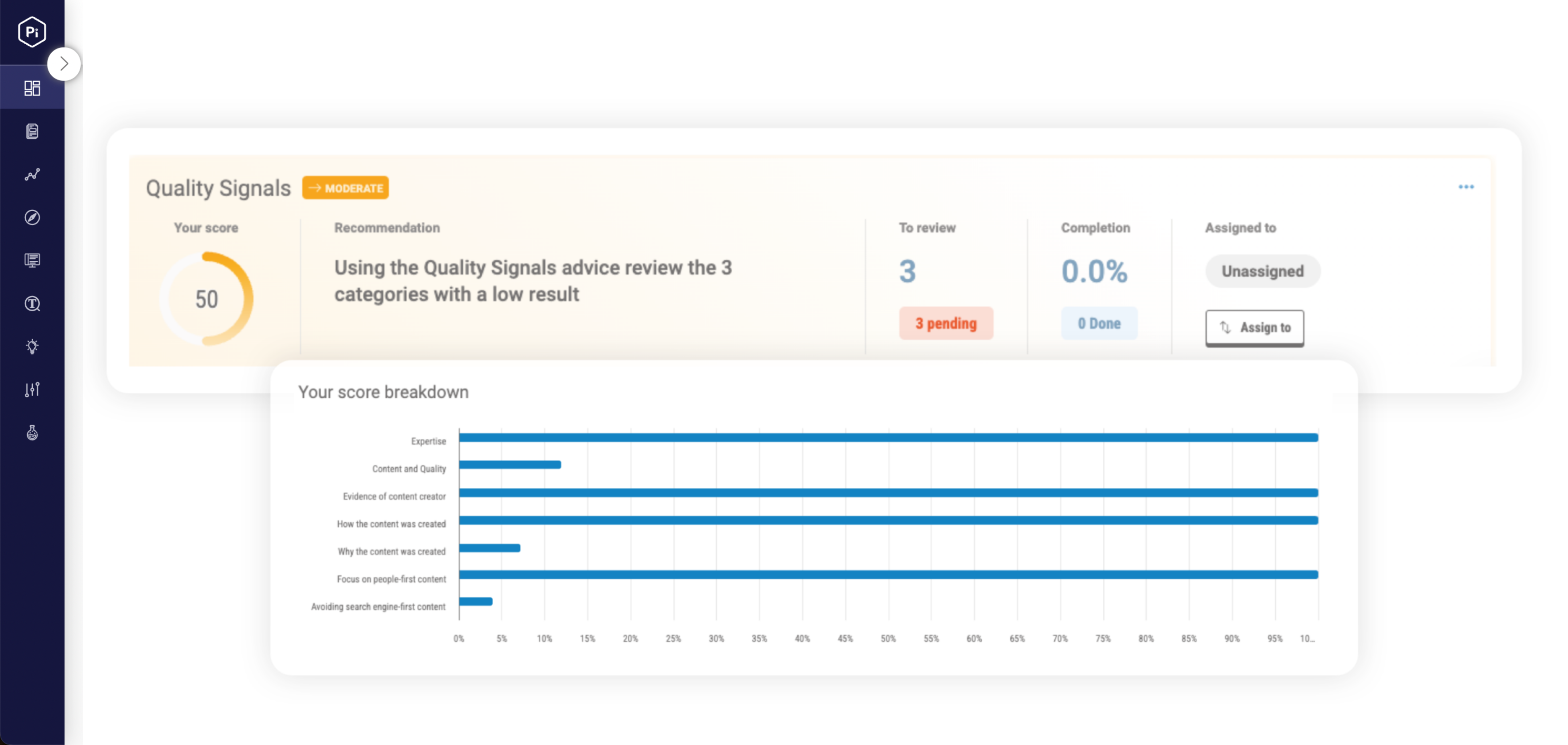The image size is (1568, 745).
Task: Open the dashboard grid icon
Action: pyautogui.click(x=32, y=88)
